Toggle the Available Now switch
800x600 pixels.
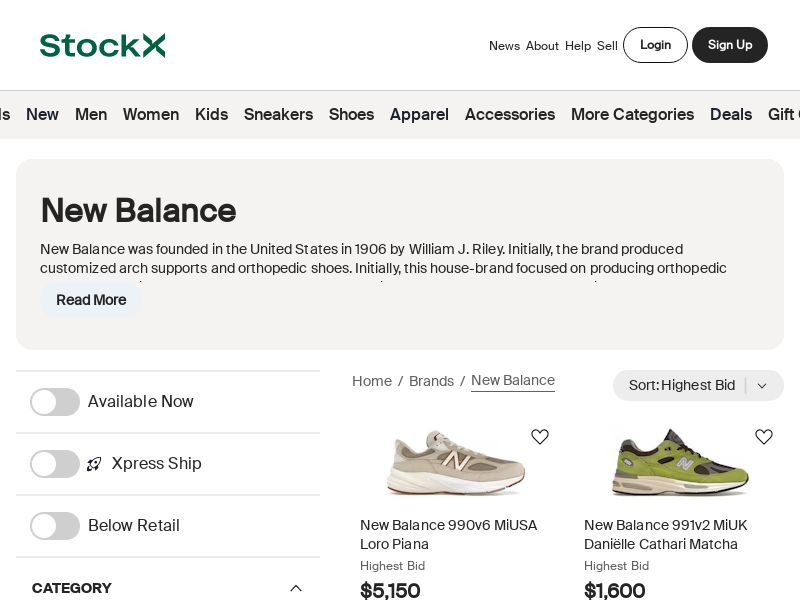[x=55, y=402]
